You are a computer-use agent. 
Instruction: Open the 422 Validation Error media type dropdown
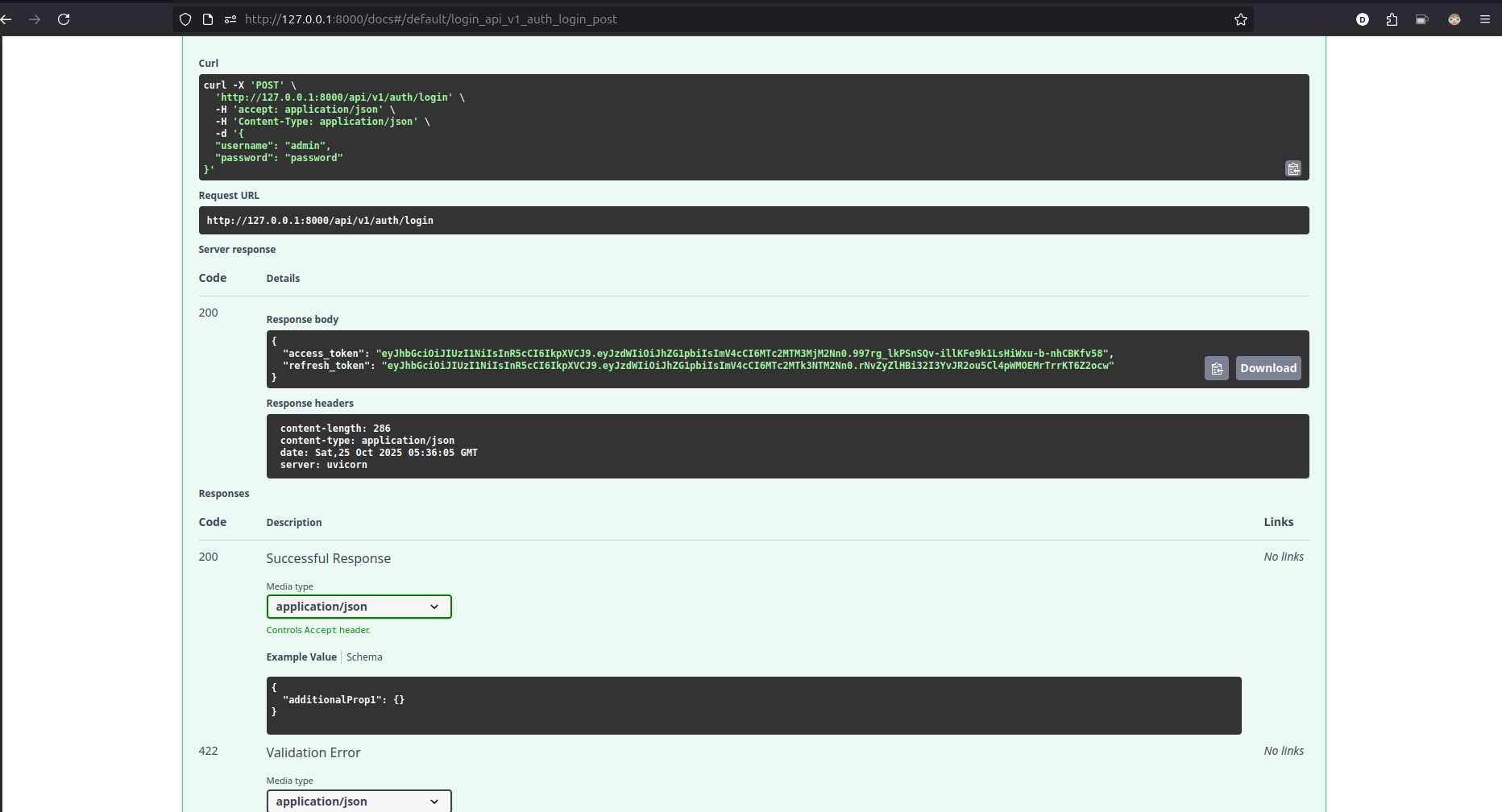359,801
